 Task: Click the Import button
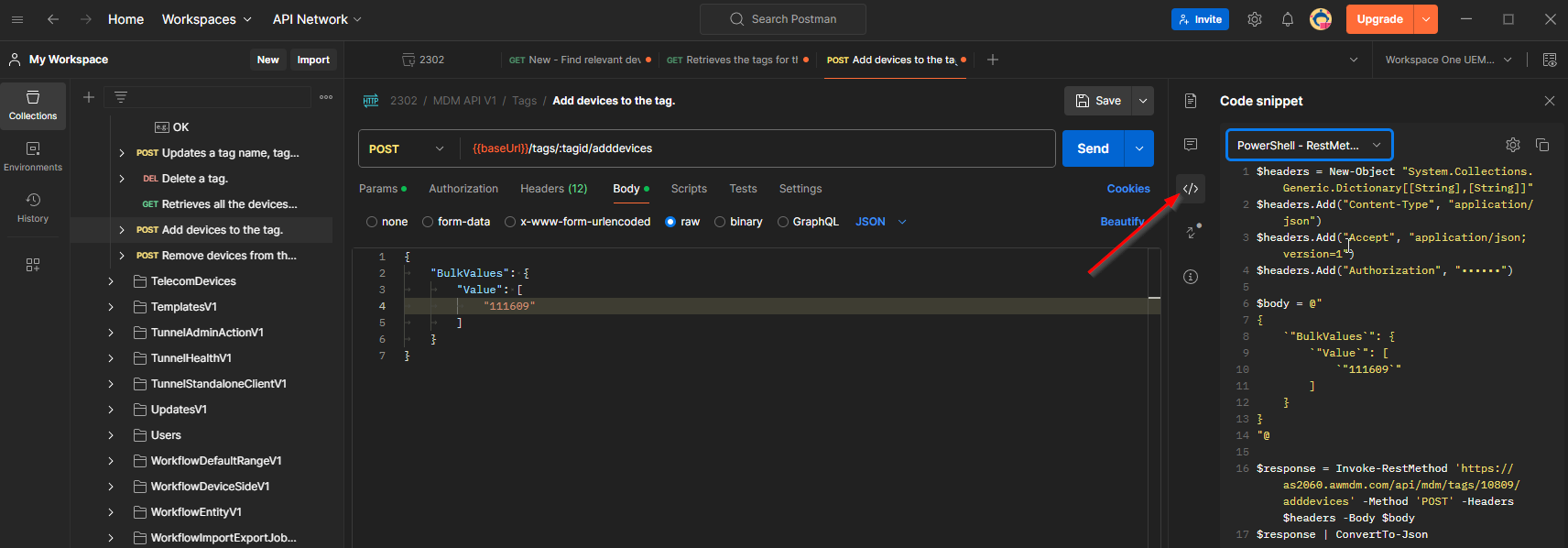coord(313,60)
